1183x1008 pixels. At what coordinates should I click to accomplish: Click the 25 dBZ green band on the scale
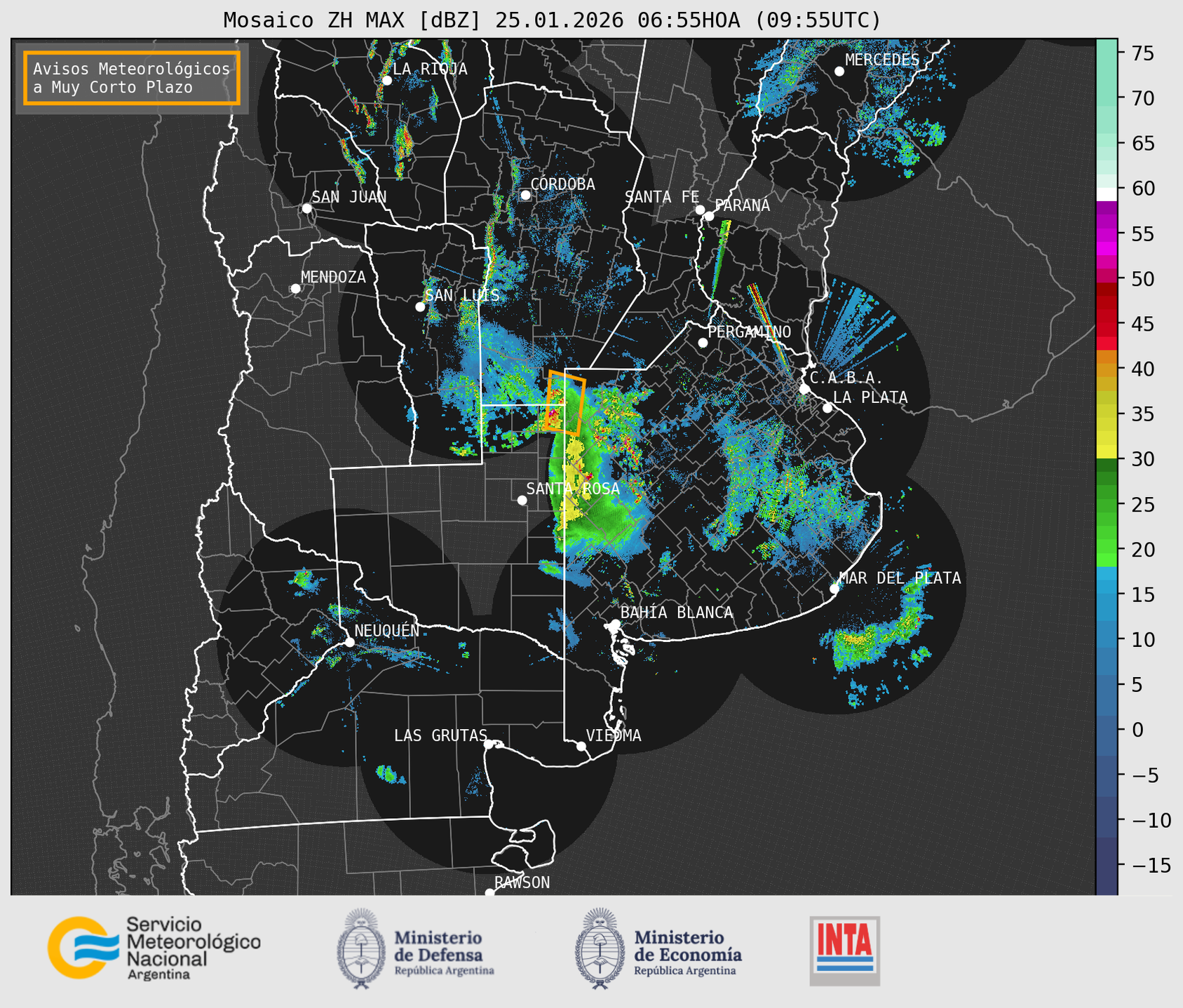click(x=1107, y=504)
